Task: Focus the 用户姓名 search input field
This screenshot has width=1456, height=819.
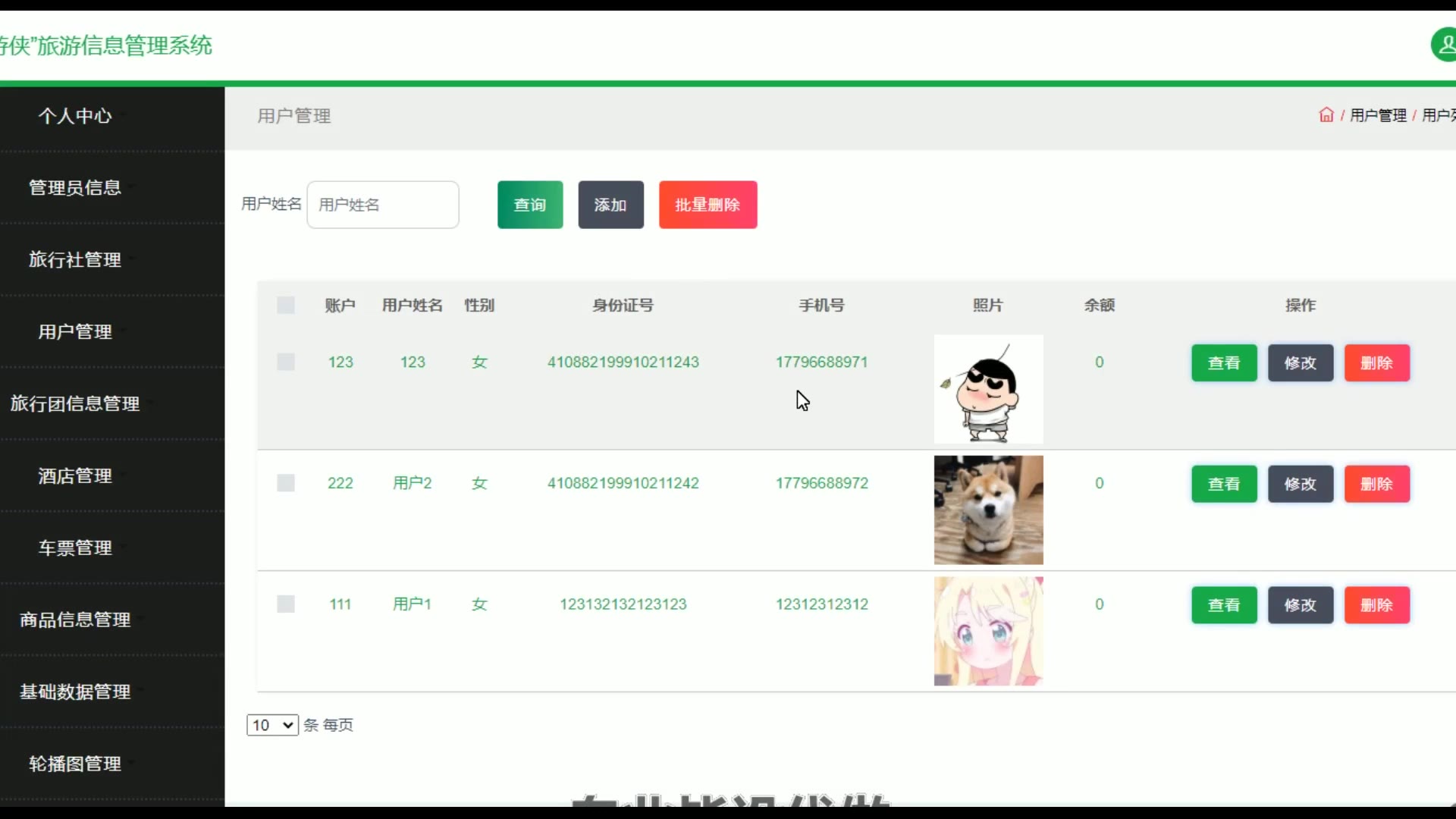Action: (x=383, y=205)
